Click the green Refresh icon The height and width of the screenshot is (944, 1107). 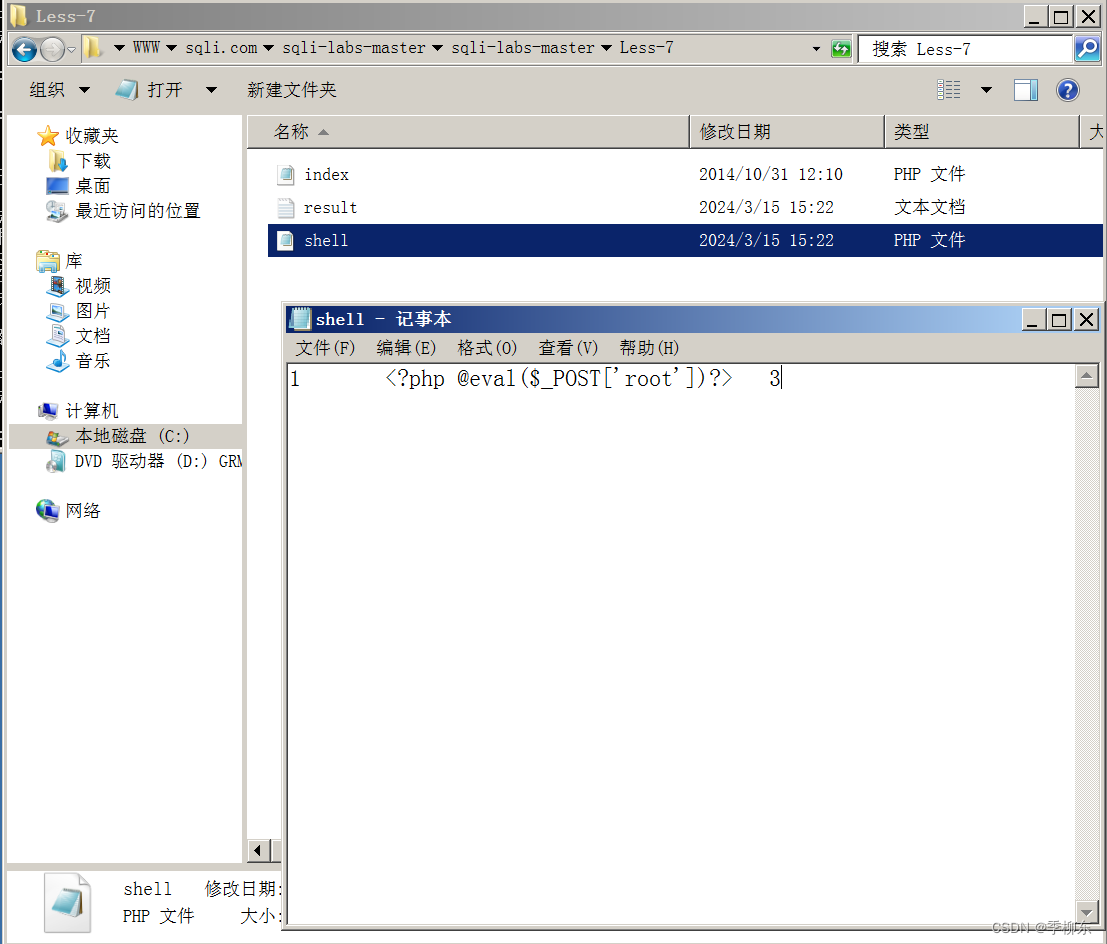[841, 49]
